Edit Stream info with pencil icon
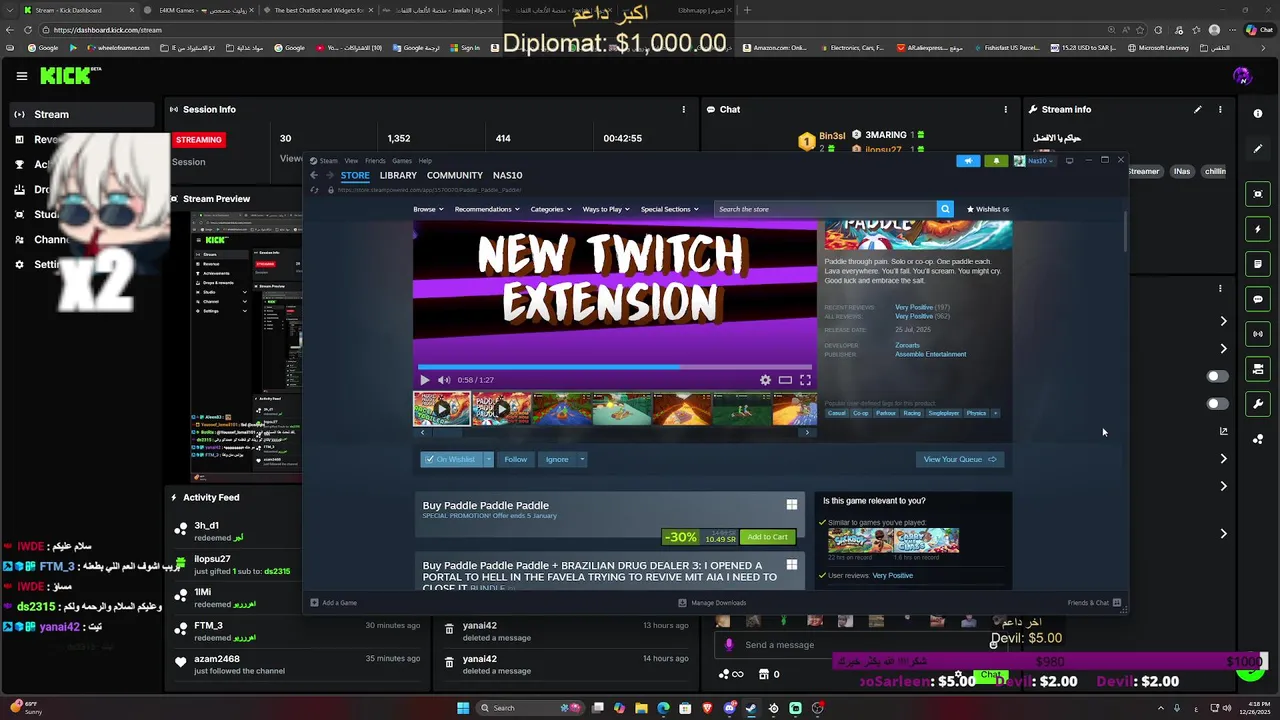 click(1197, 109)
